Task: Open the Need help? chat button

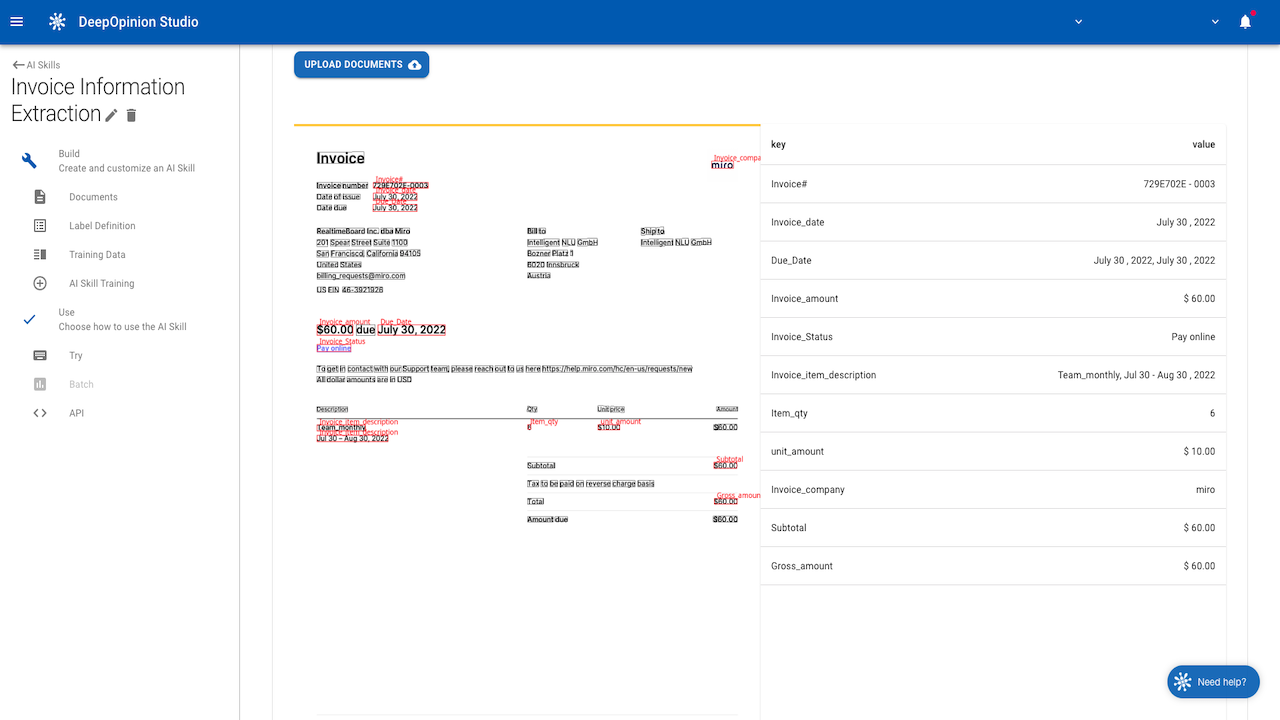Action: 1213,682
